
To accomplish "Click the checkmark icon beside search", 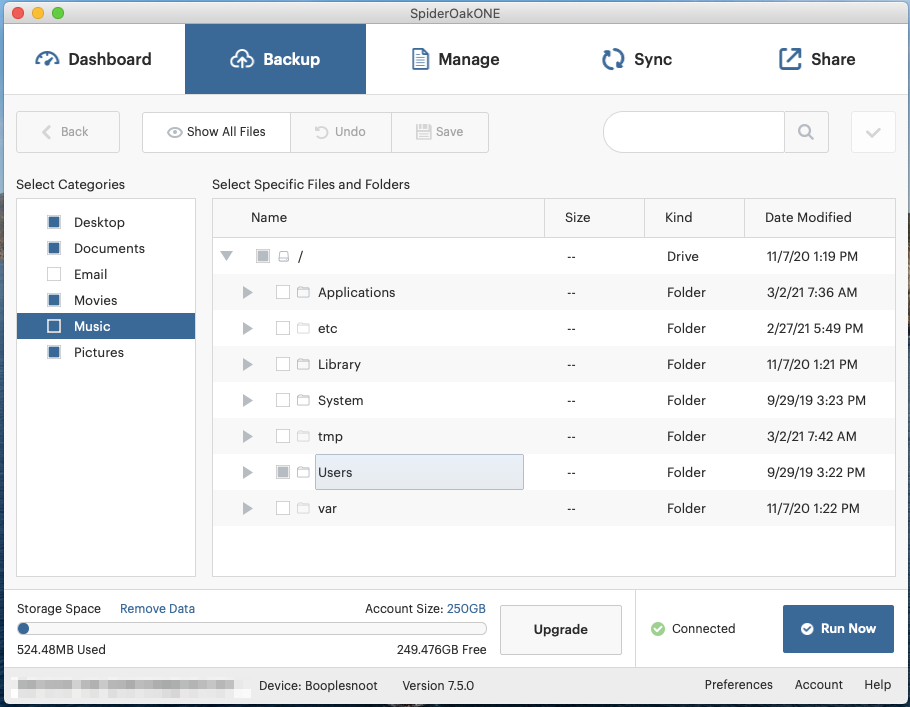I will tap(873, 132).
